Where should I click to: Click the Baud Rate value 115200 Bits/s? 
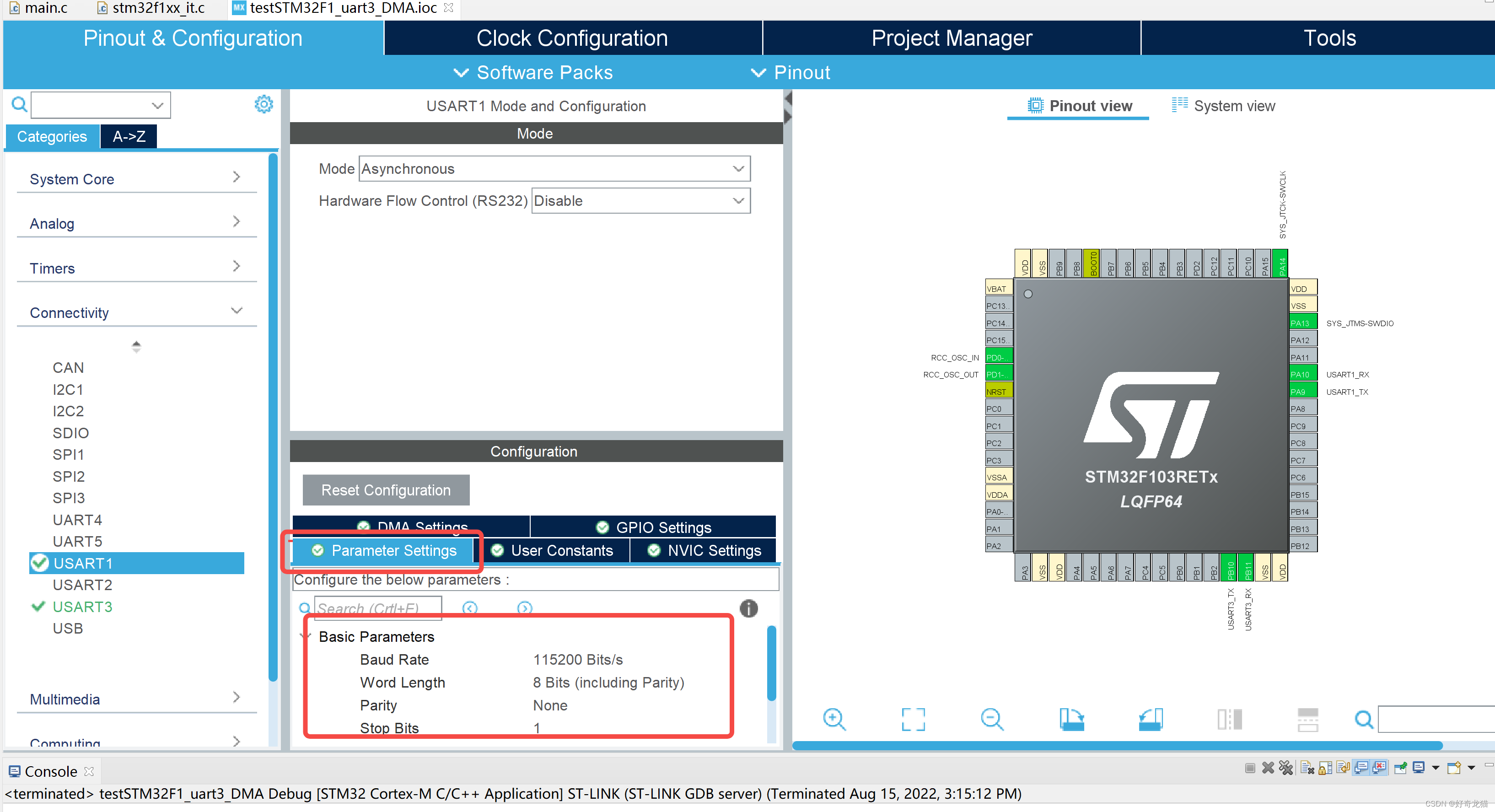(577, 659)
